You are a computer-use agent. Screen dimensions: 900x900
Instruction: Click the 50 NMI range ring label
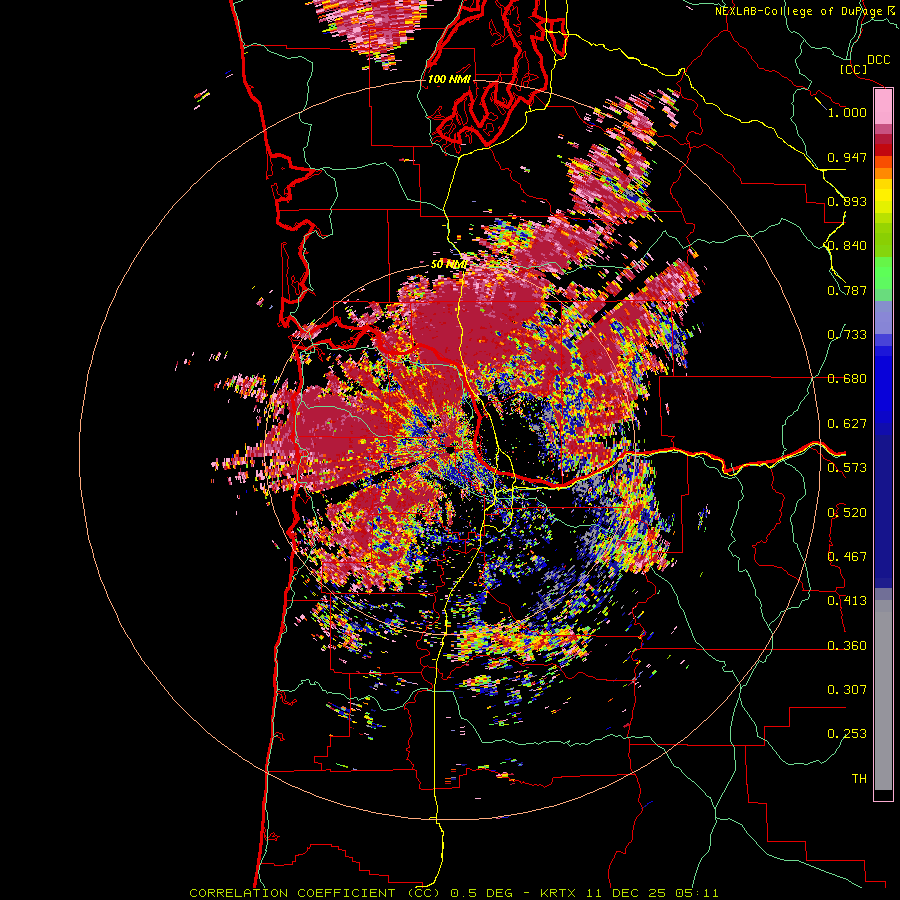[x=449, y=265]
